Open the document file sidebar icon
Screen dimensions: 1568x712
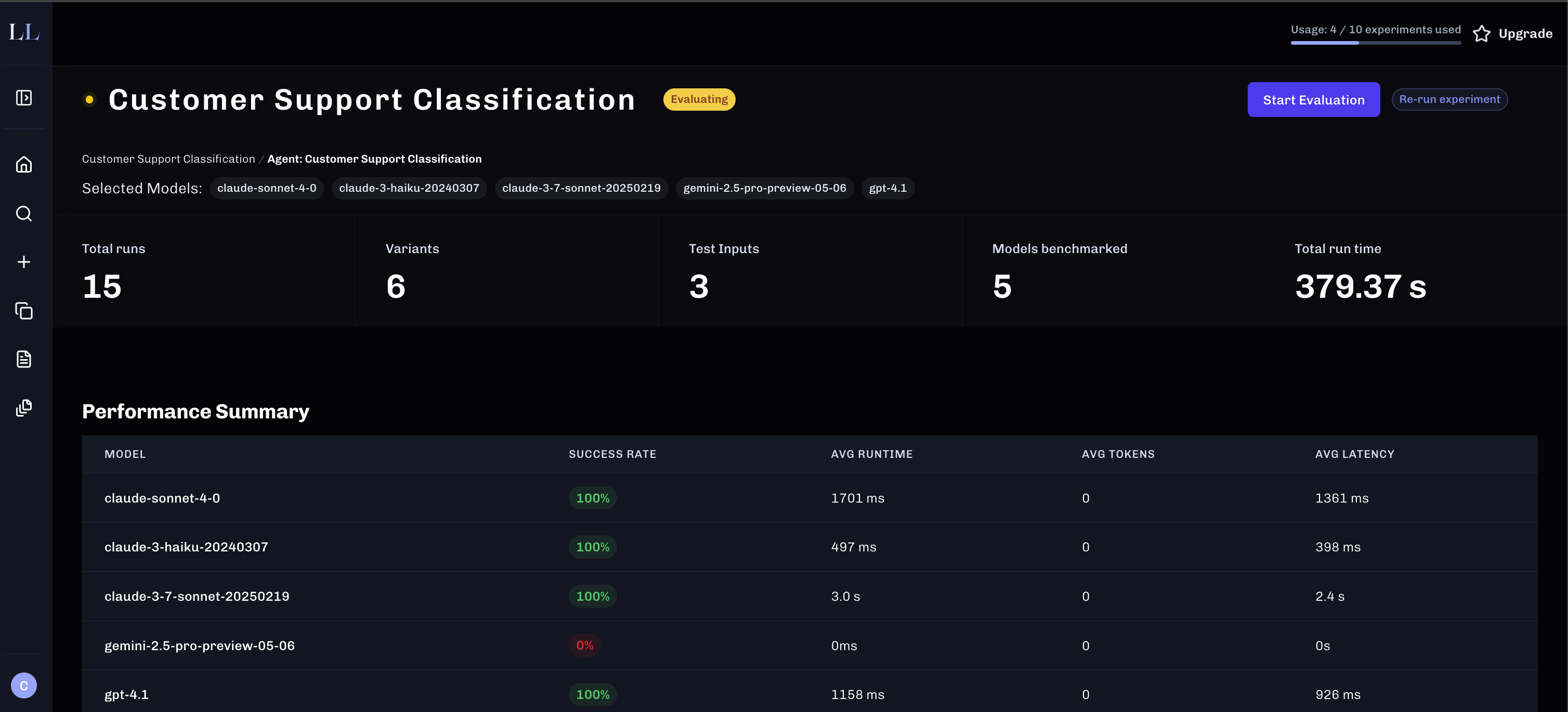24,359
